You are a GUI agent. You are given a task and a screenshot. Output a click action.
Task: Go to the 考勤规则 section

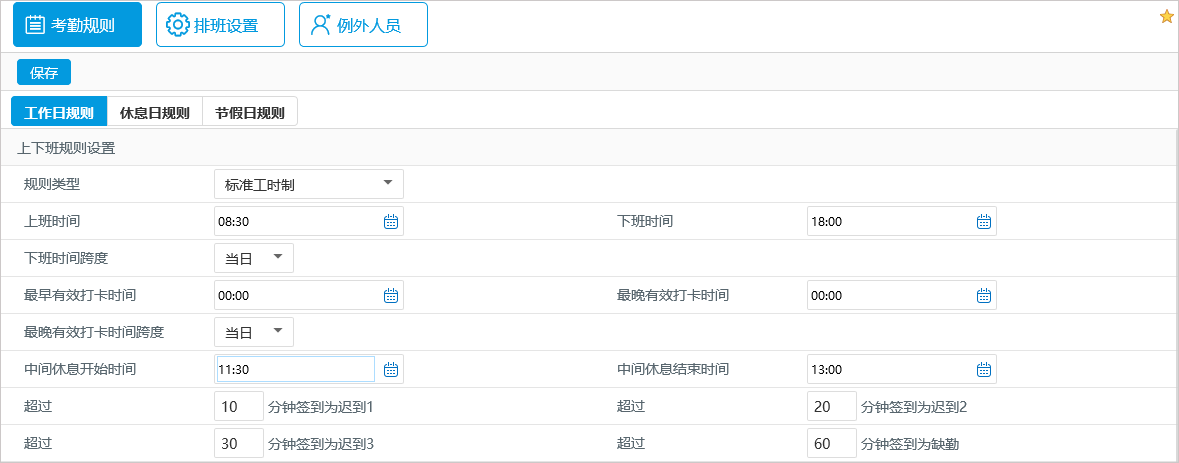tap(77, 25)
